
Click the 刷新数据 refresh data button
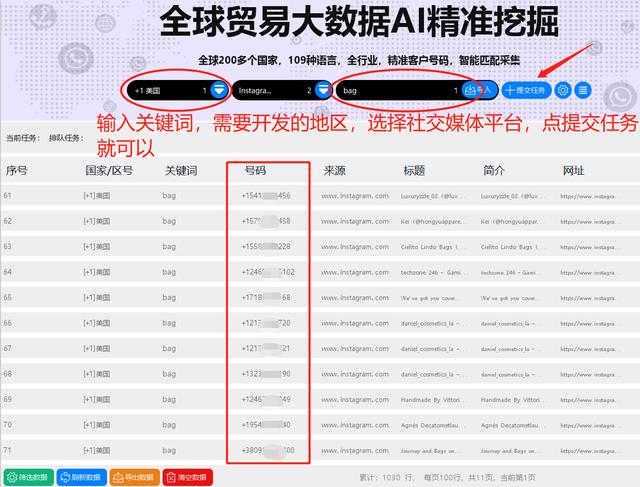(81, 477)
